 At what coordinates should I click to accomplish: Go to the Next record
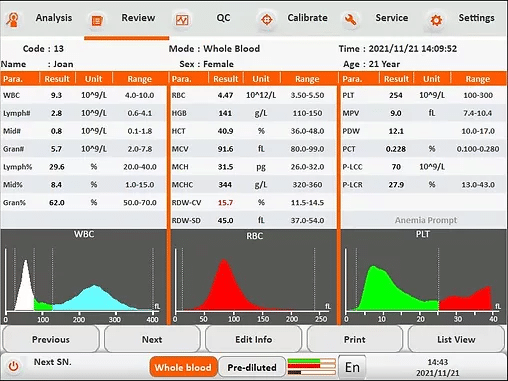pos(152,339)
